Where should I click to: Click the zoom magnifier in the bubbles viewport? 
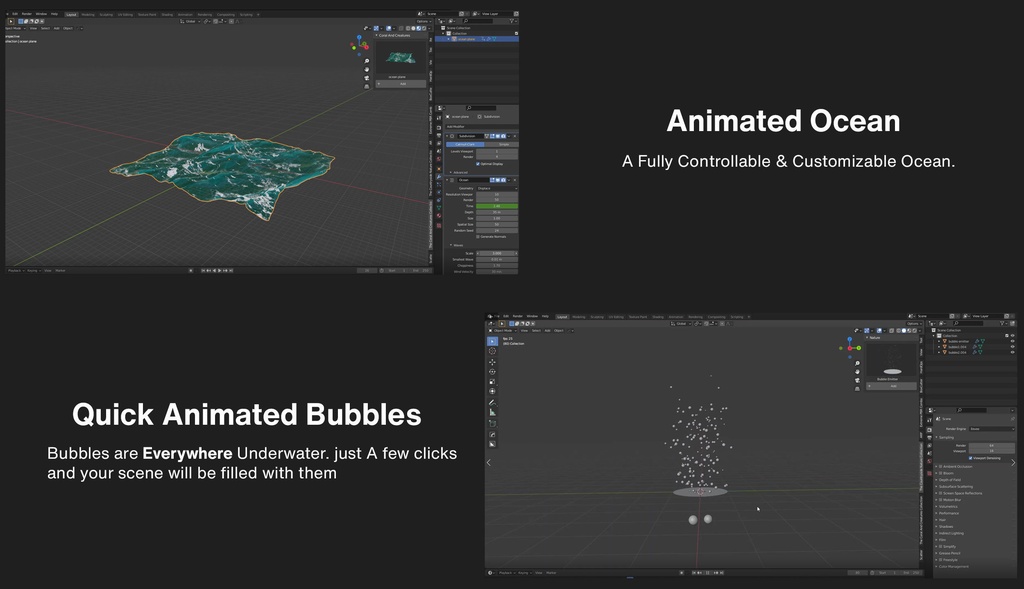(857, 363)
